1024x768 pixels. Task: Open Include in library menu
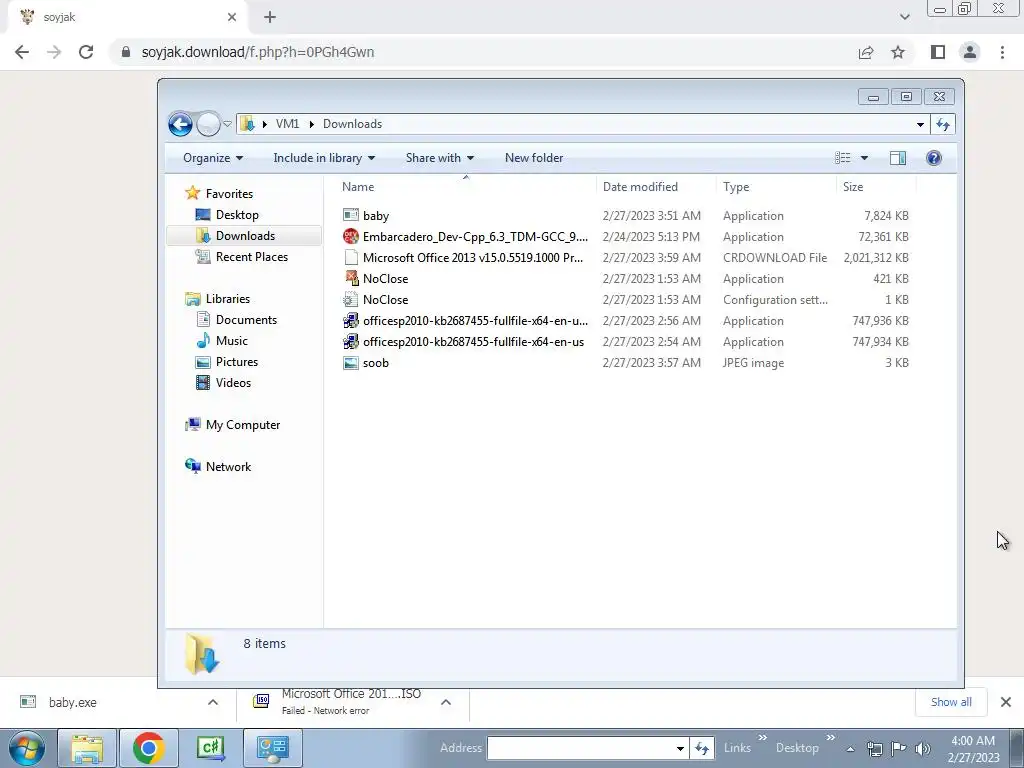324,158
